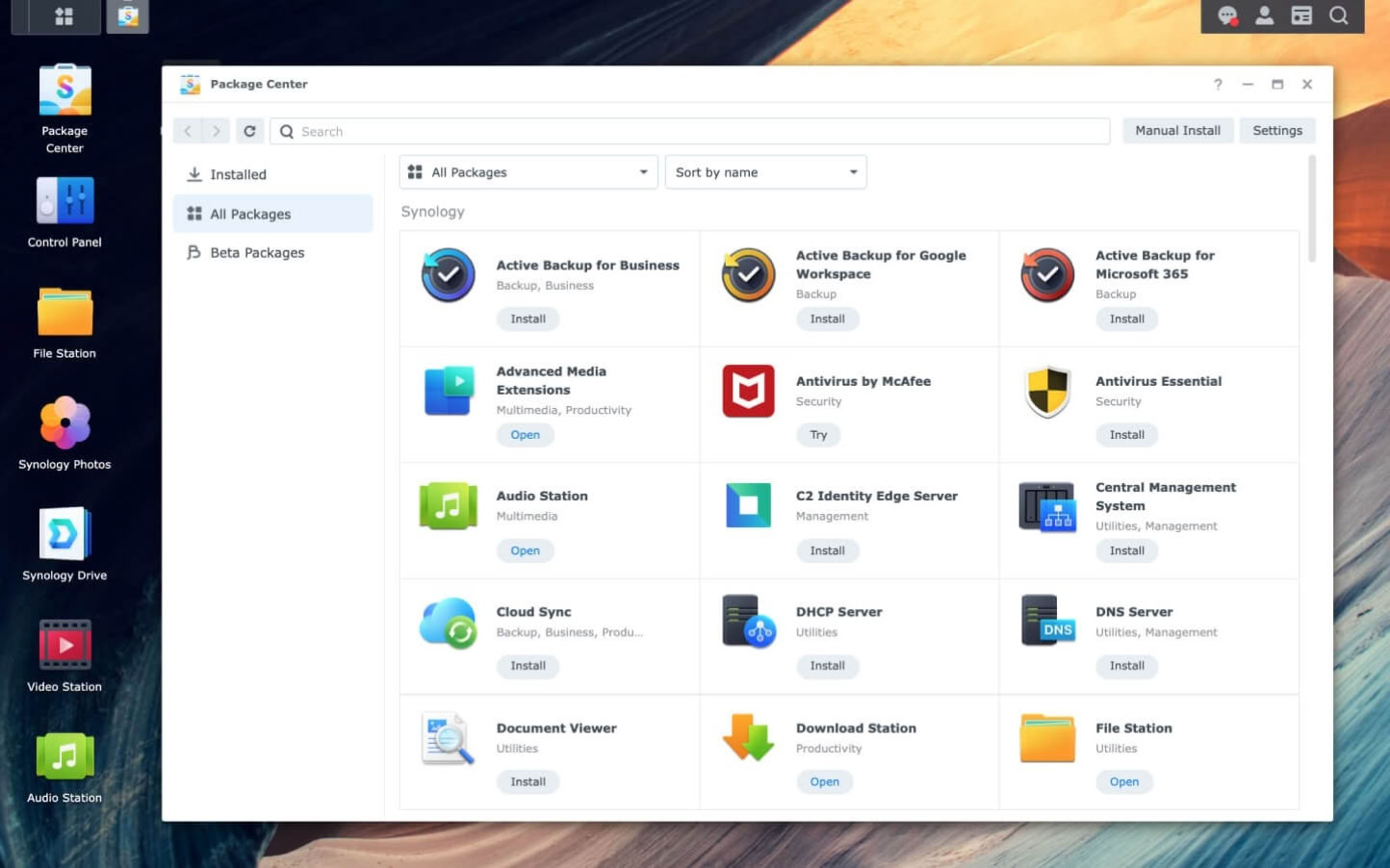Click the Cloud Sync package icon
The height and width of the screenshot is (868, 1390).
coord(449,623)
